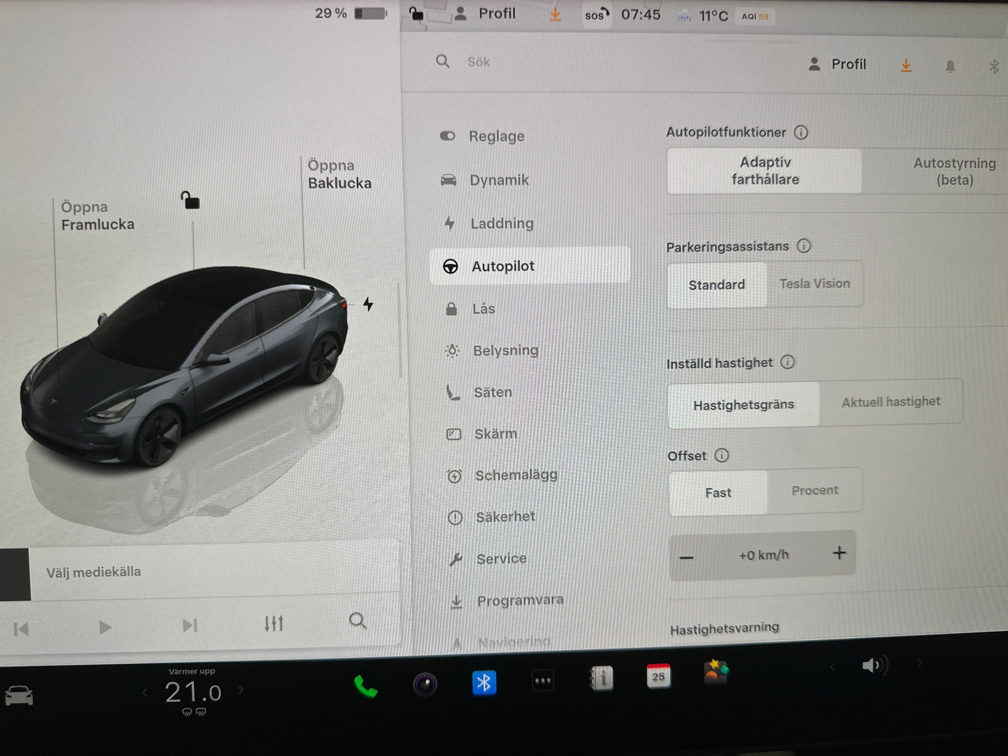
Task: Show info for Inställd hastighet
Action: click(x=787, y=363)
